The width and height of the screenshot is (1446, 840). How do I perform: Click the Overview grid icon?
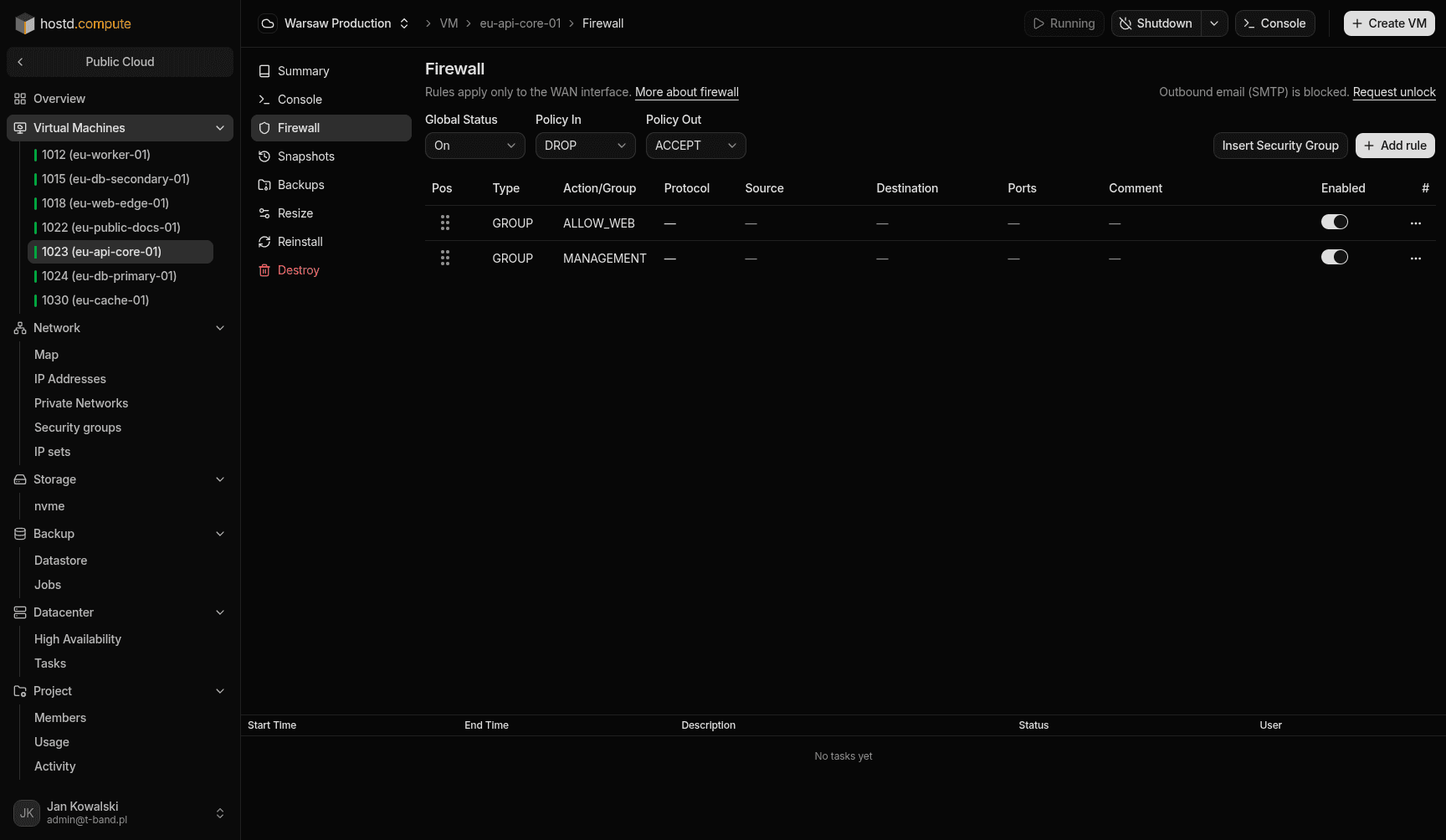pos(20,99)
